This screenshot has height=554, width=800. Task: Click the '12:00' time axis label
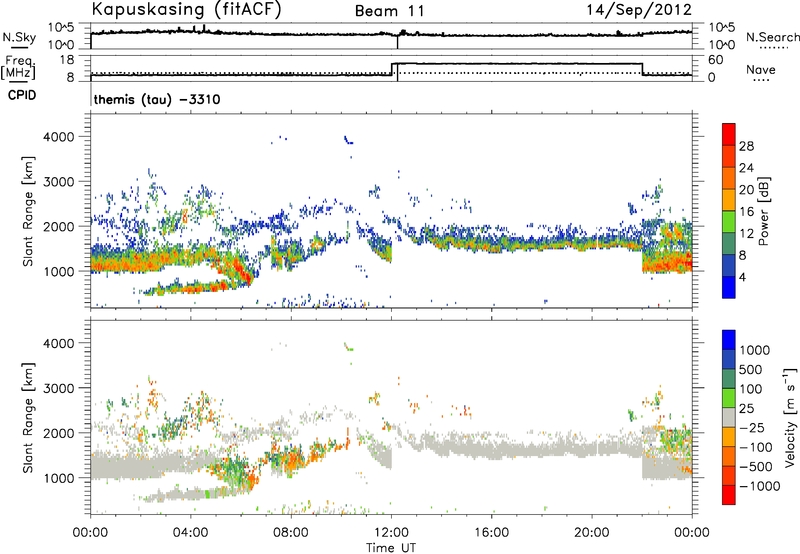coord(391,533)
